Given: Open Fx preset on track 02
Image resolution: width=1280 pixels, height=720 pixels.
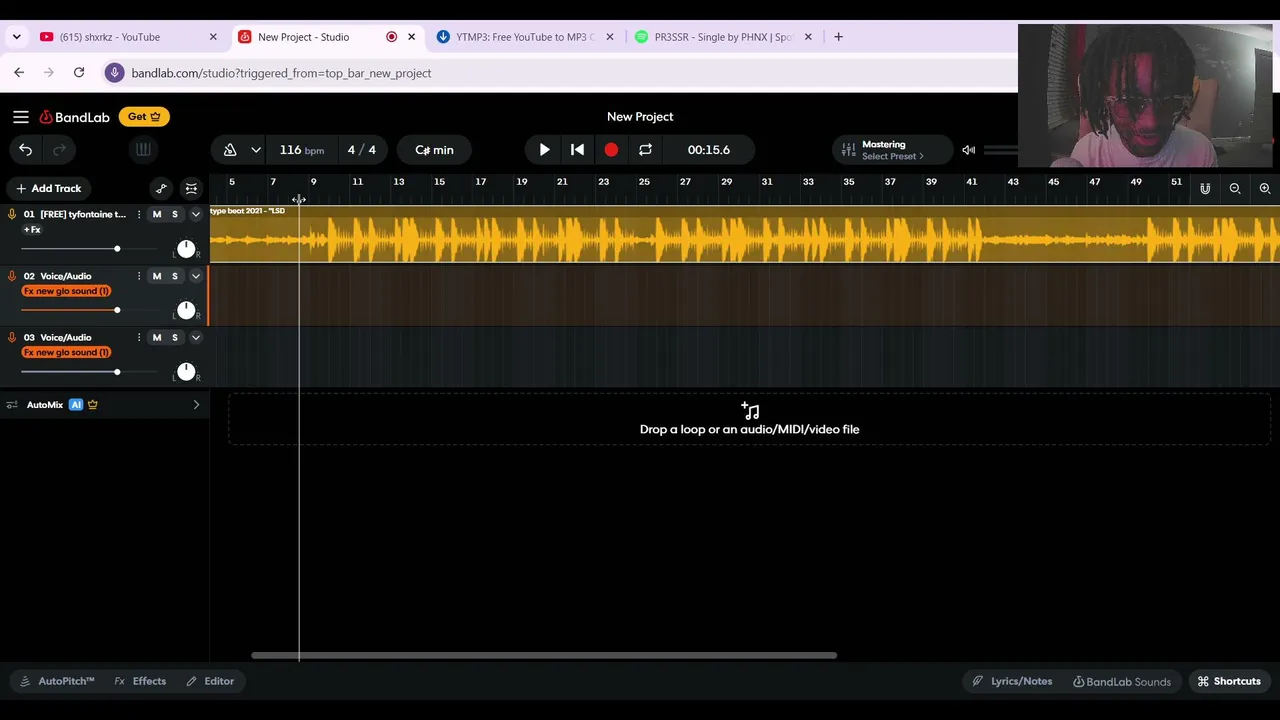Looking at the screenshot, I should click(66, 291).
